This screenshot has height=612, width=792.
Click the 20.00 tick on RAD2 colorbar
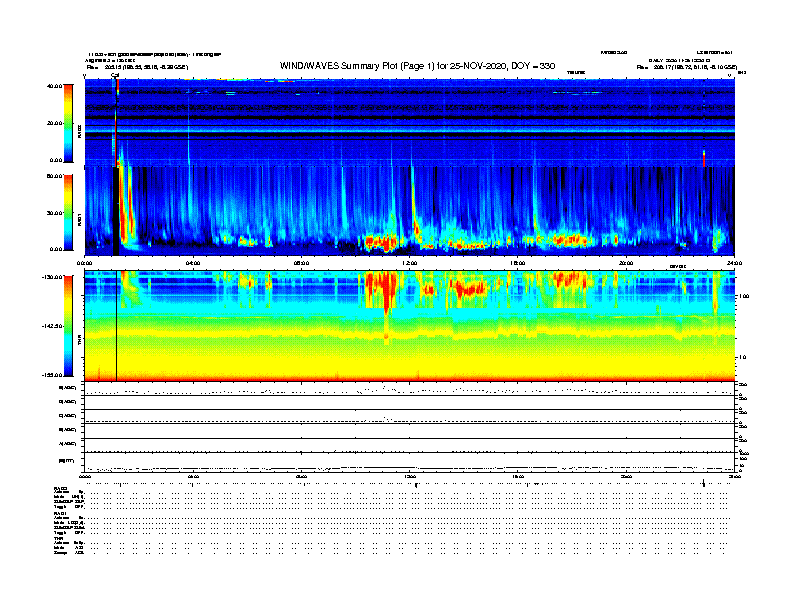(x=54, y=123)
